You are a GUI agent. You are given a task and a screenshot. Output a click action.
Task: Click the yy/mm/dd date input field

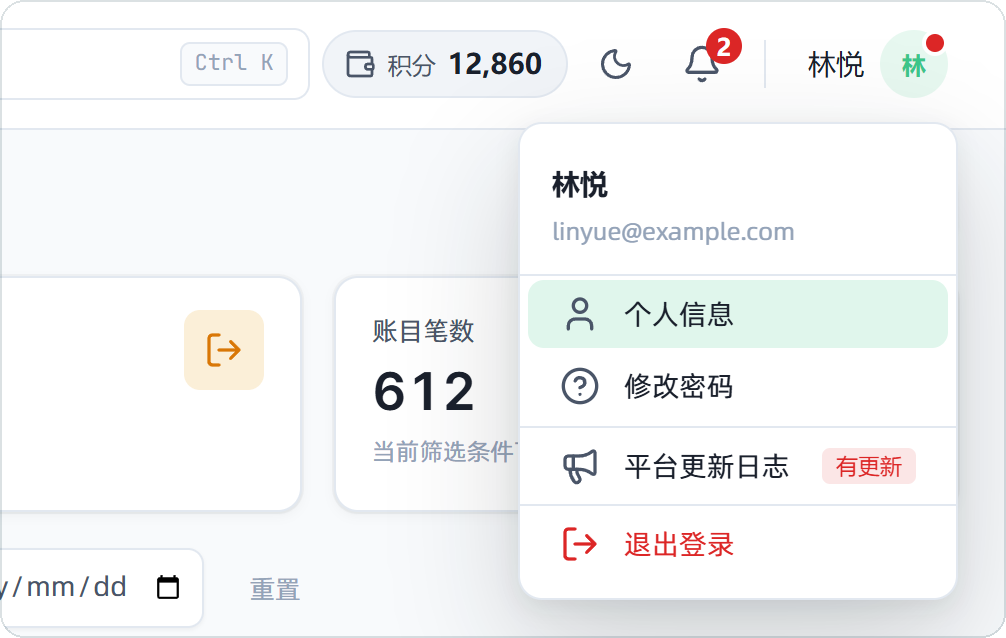point(101,587)
